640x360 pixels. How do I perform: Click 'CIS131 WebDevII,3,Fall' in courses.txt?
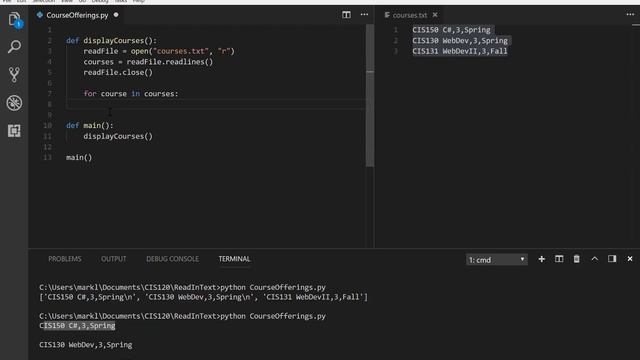[x=460, y=51]
